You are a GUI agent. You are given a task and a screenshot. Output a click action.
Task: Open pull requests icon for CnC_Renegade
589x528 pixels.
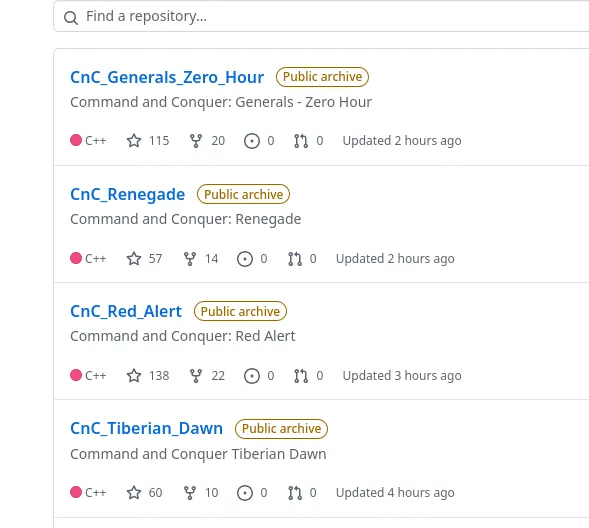[x=295, y=259]
